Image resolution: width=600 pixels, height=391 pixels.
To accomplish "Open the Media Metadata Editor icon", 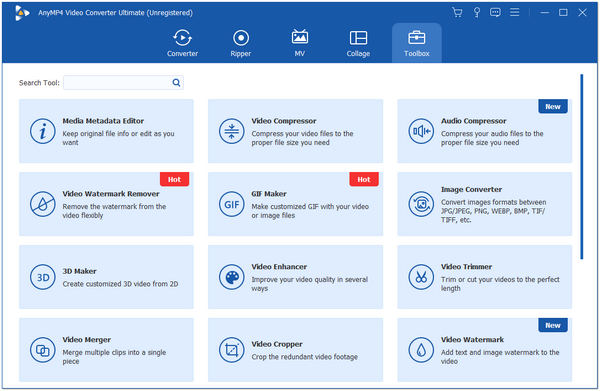I will (42, 131).
